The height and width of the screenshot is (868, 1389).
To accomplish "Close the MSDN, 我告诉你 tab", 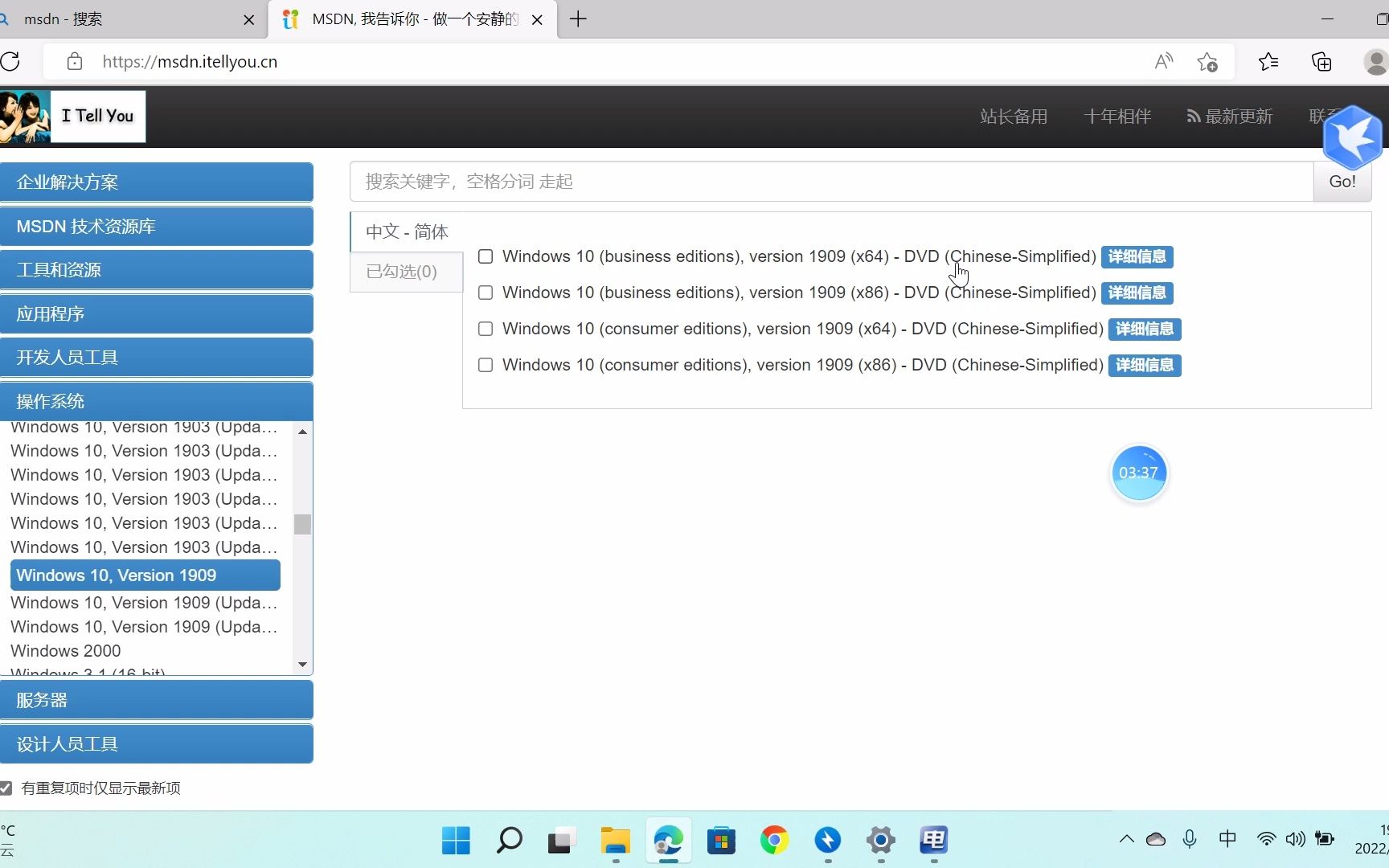I will click(x=537, y=19).
